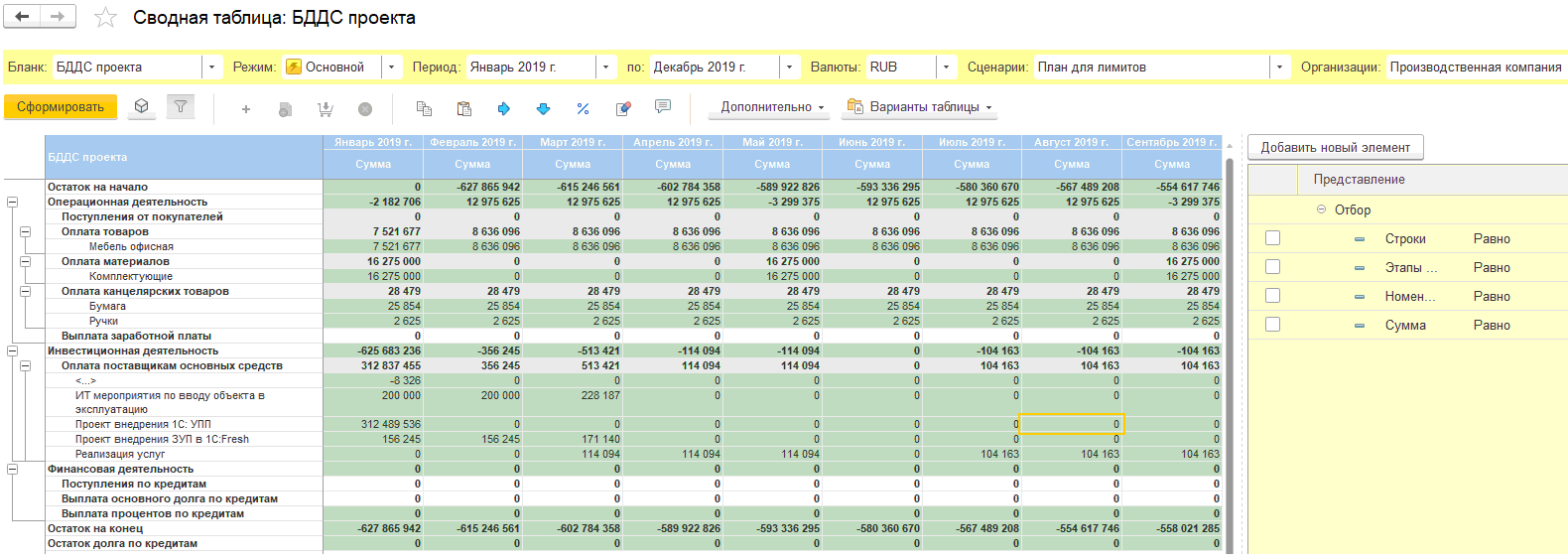This screenshot has width=1568, height=559.
Task: Click the blue right arrow icon
Action: pos(503,108)
